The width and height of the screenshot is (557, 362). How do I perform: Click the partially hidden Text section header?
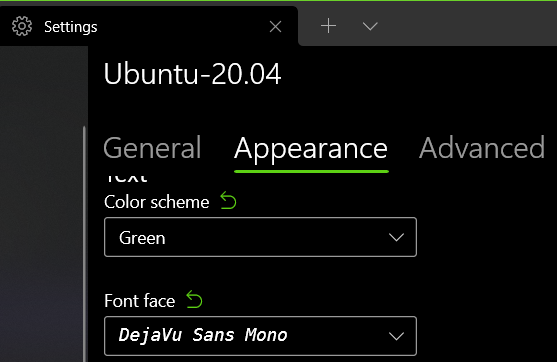126,178
